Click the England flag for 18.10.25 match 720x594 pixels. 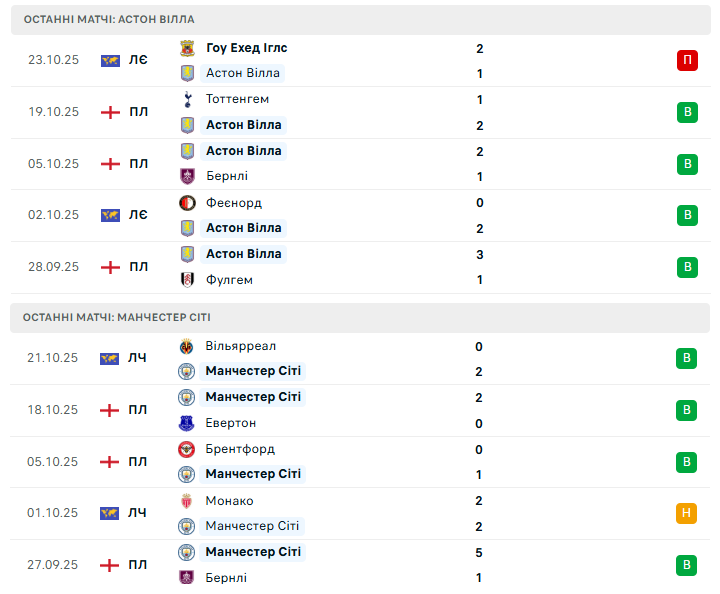pyautogui.click(x=110, y=410)
